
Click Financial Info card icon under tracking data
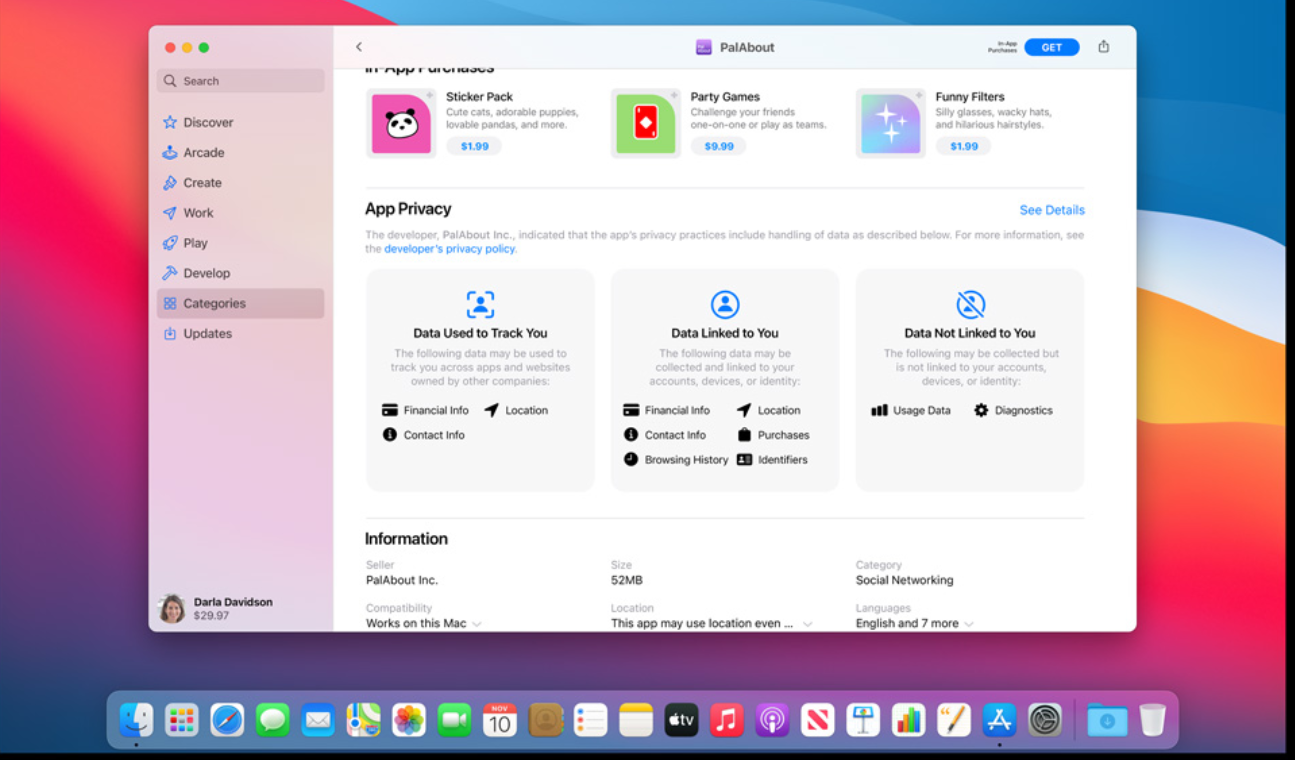(x=390, y=410)
